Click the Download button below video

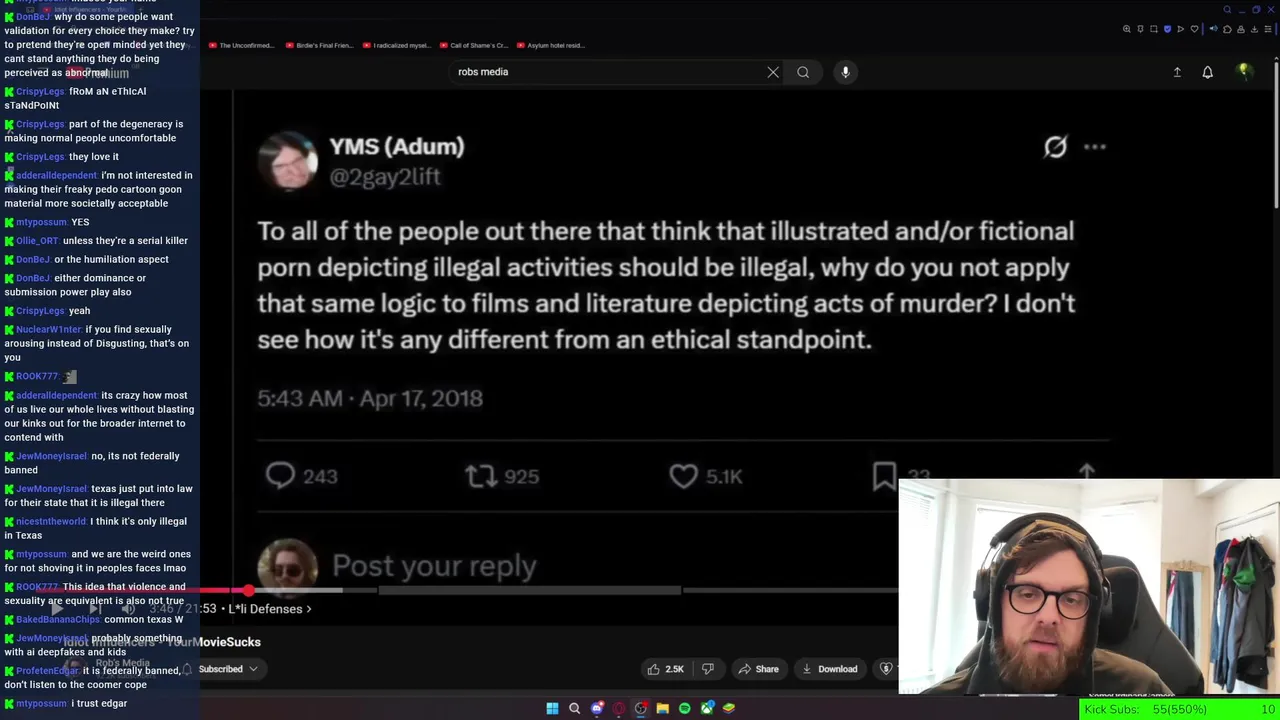[x=829, y=669]
